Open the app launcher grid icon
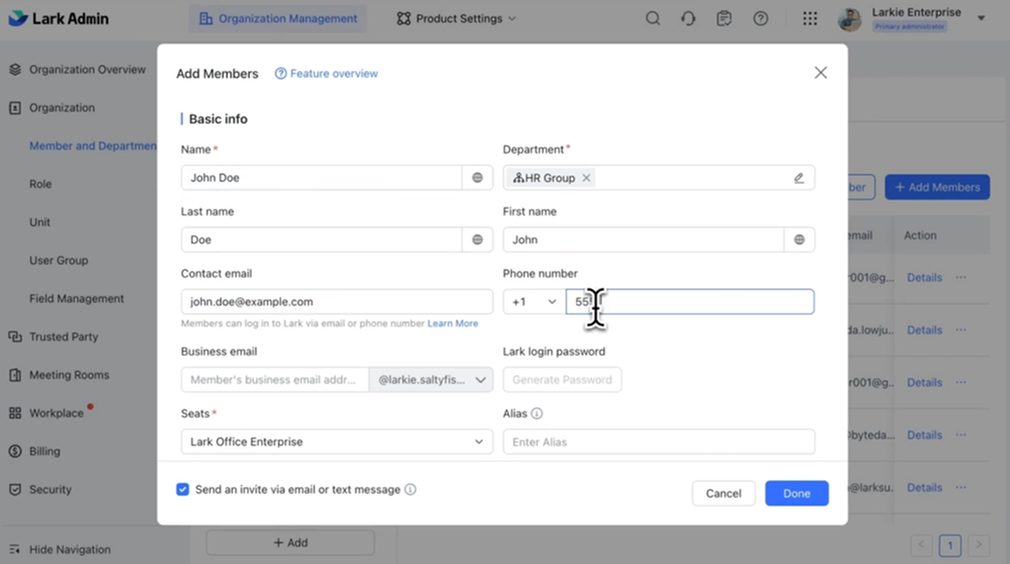The width and height of the screenshot is (1010, 564). (810, 19)
